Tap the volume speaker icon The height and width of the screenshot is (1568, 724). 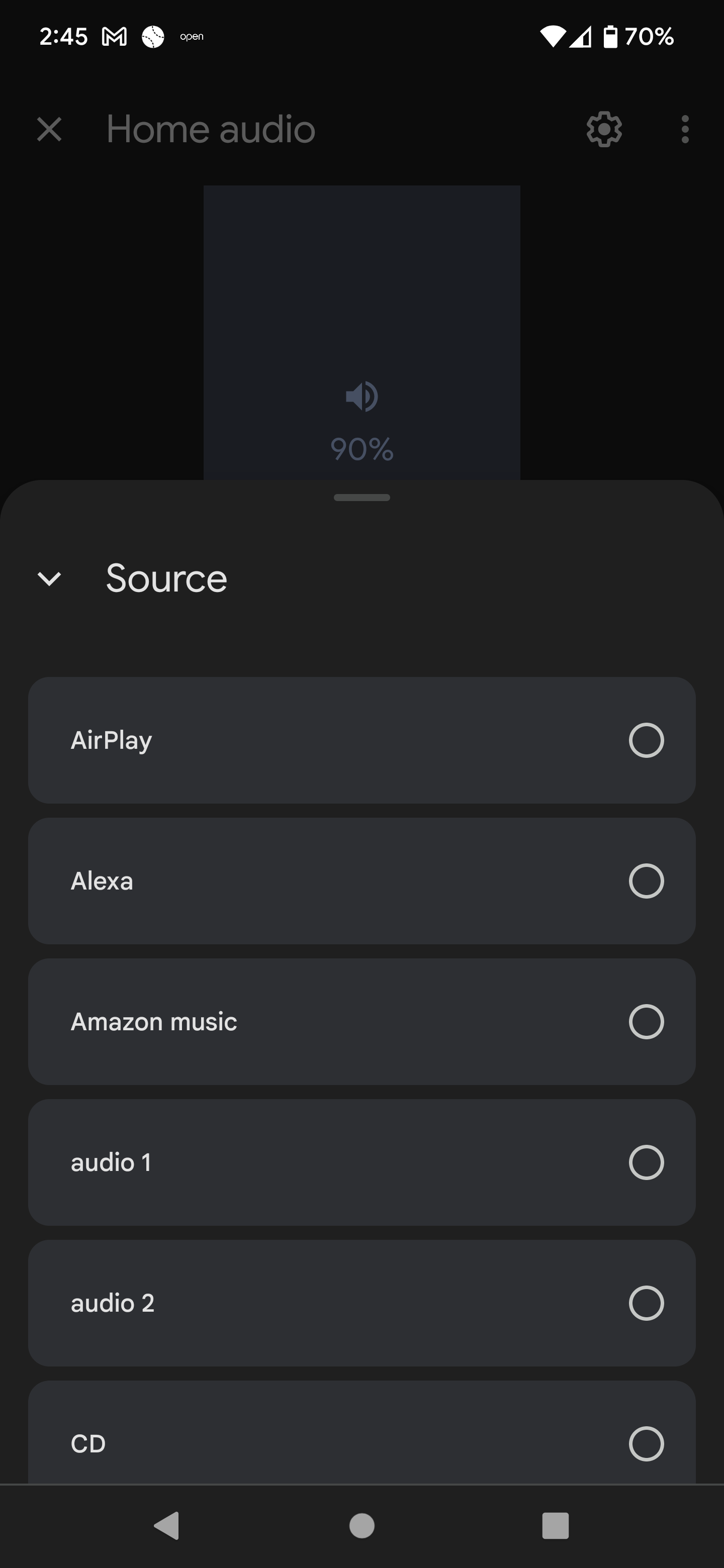click(x=361, y=397)
